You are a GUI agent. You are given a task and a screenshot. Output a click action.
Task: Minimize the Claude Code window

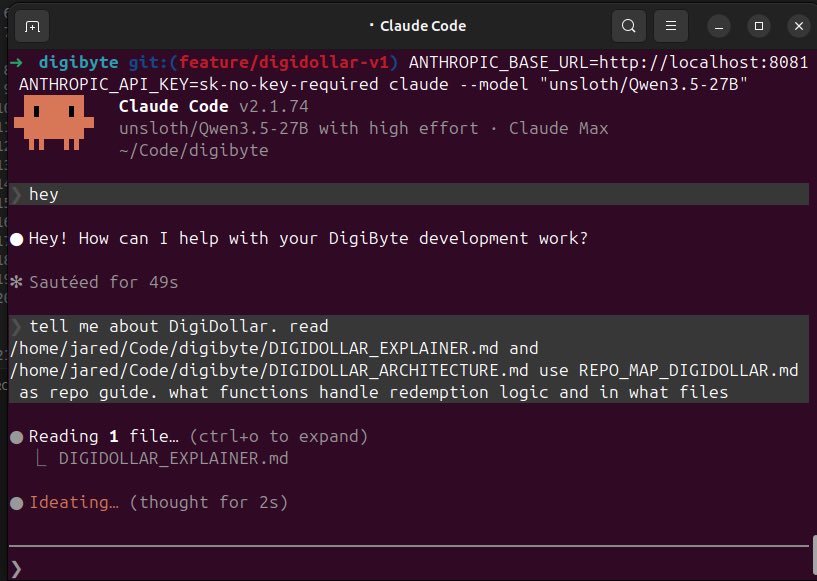(719, 26)
